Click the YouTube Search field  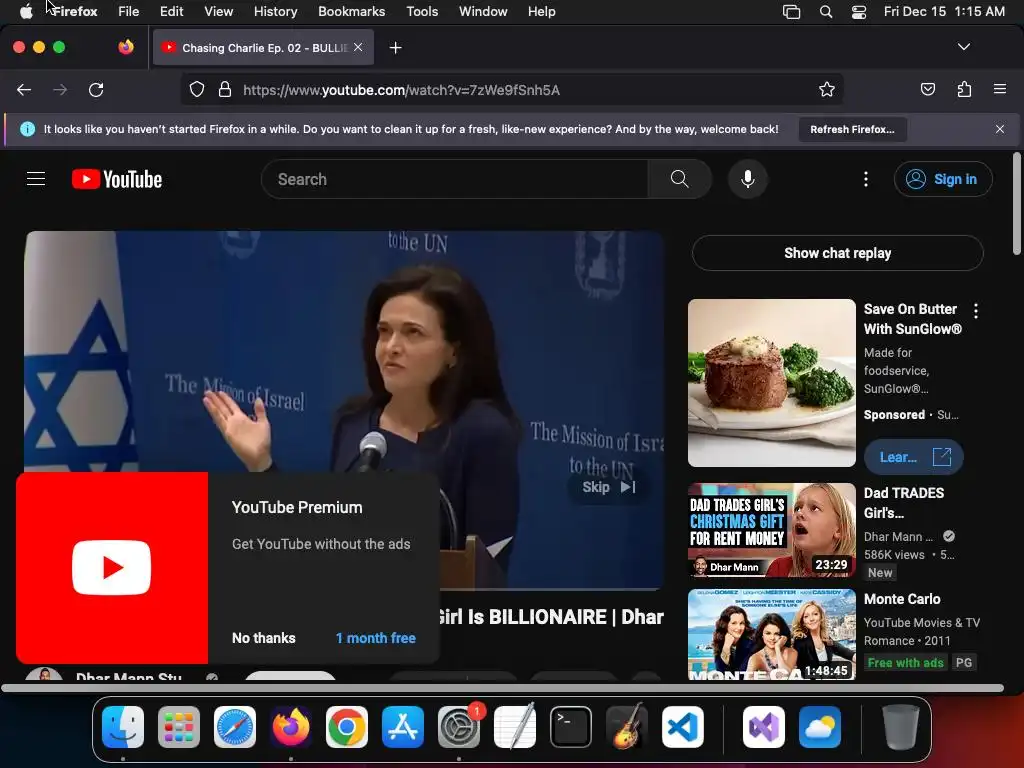tap(455, 179)
